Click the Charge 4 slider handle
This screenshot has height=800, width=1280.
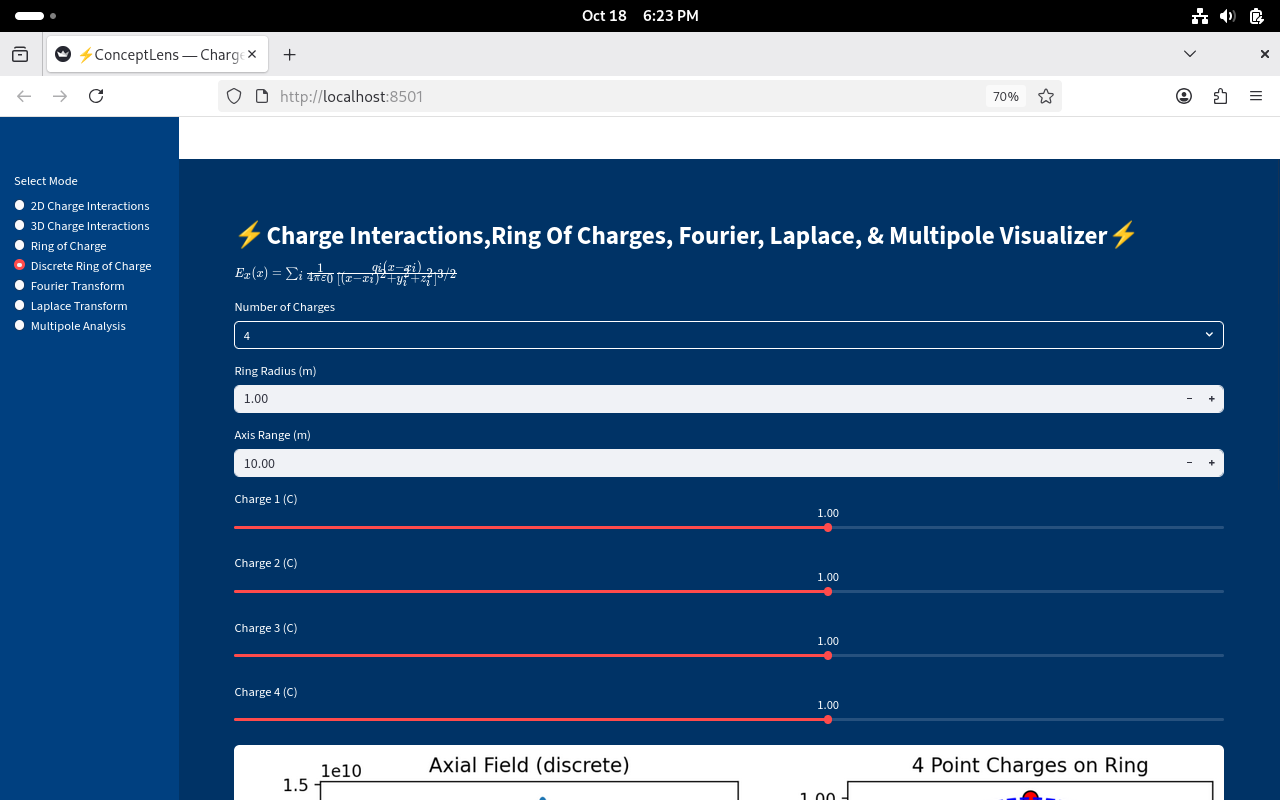click(828, 719)
